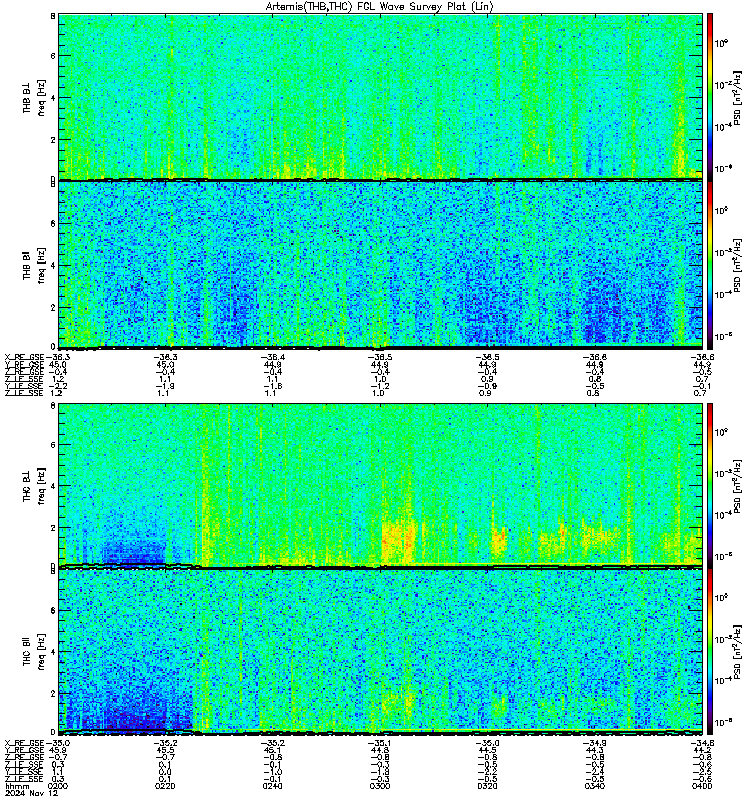Click the 0400 time label

[702, 786]
